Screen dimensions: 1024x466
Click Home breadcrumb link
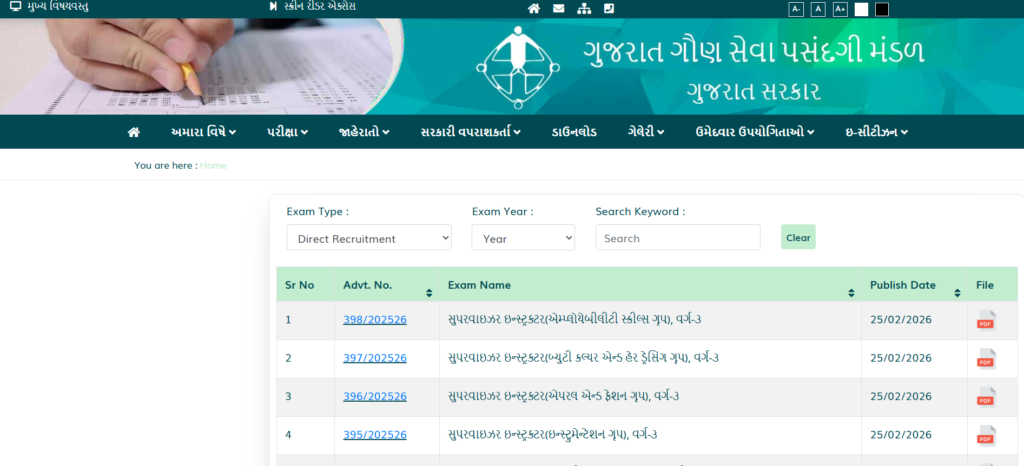[213, 166]
